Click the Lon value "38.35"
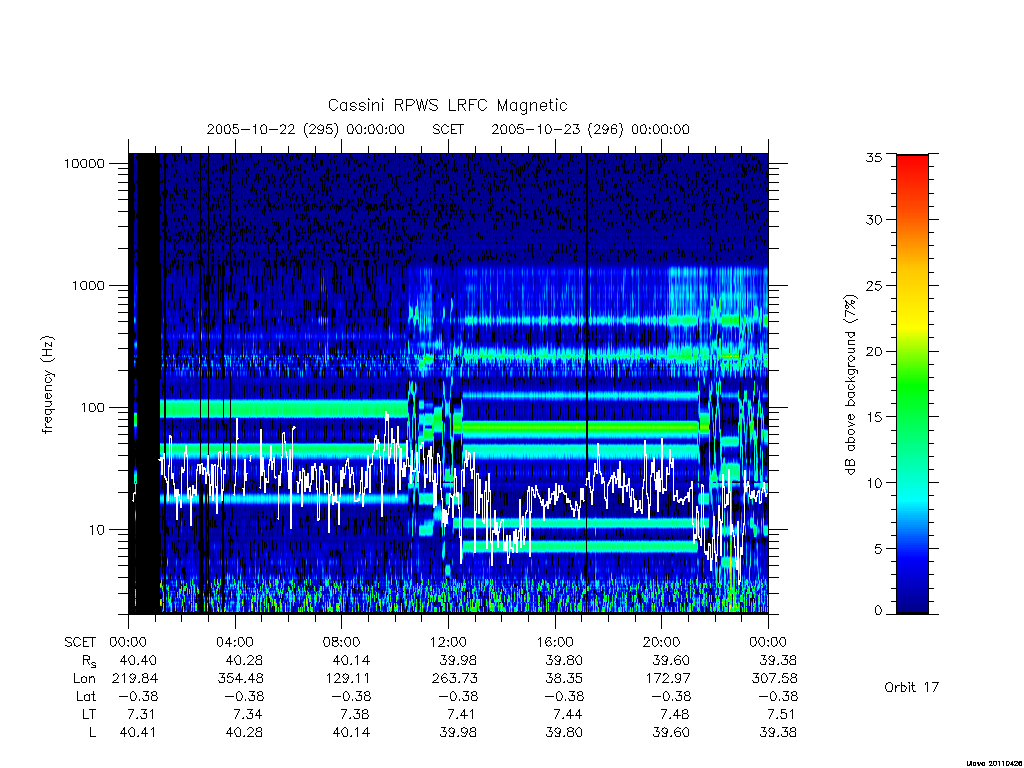Image resolution: width=1024 pixels, height=768 pixels. (566, 679)
